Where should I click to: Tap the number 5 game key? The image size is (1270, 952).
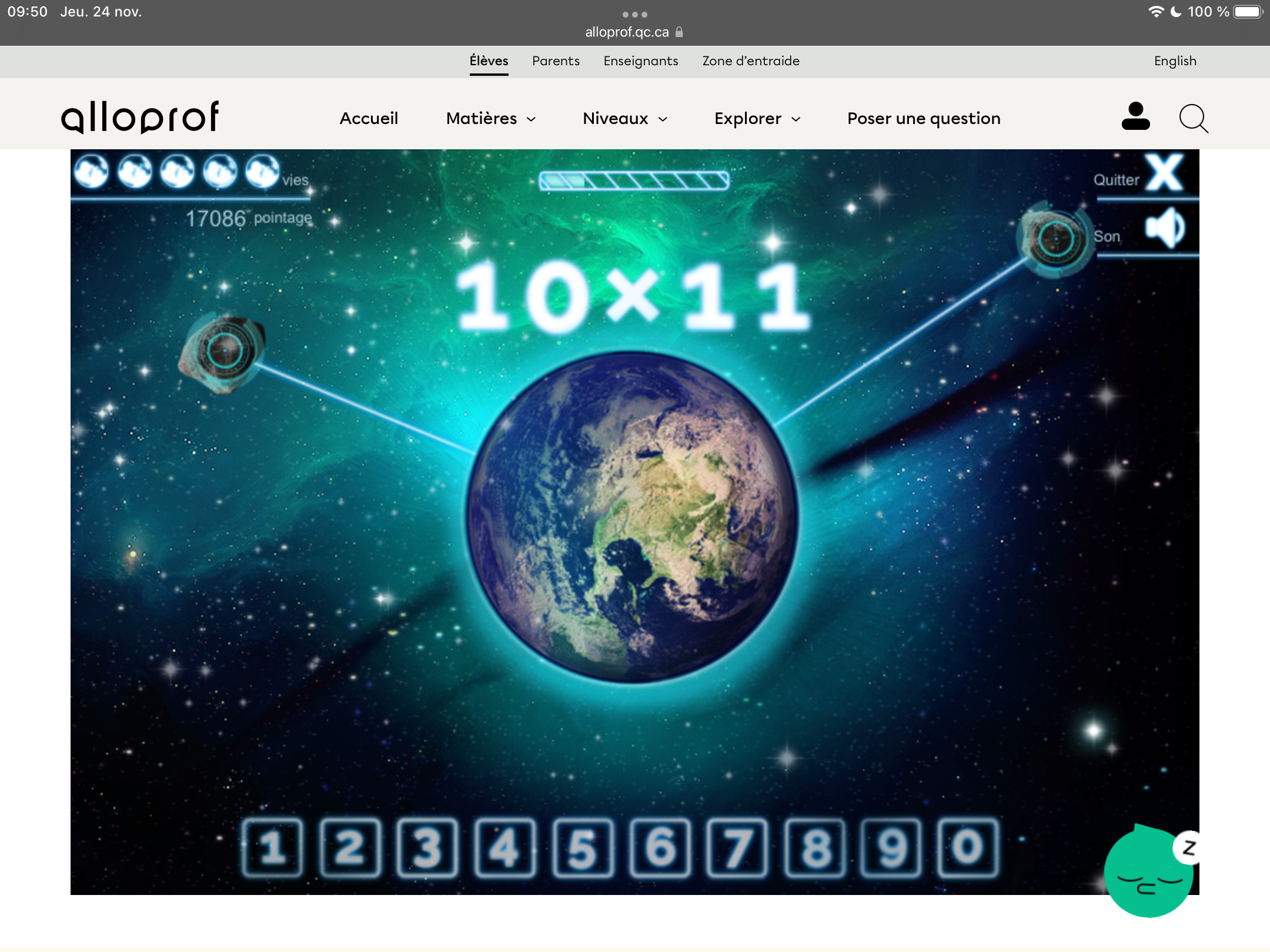[x=582, y=847]
